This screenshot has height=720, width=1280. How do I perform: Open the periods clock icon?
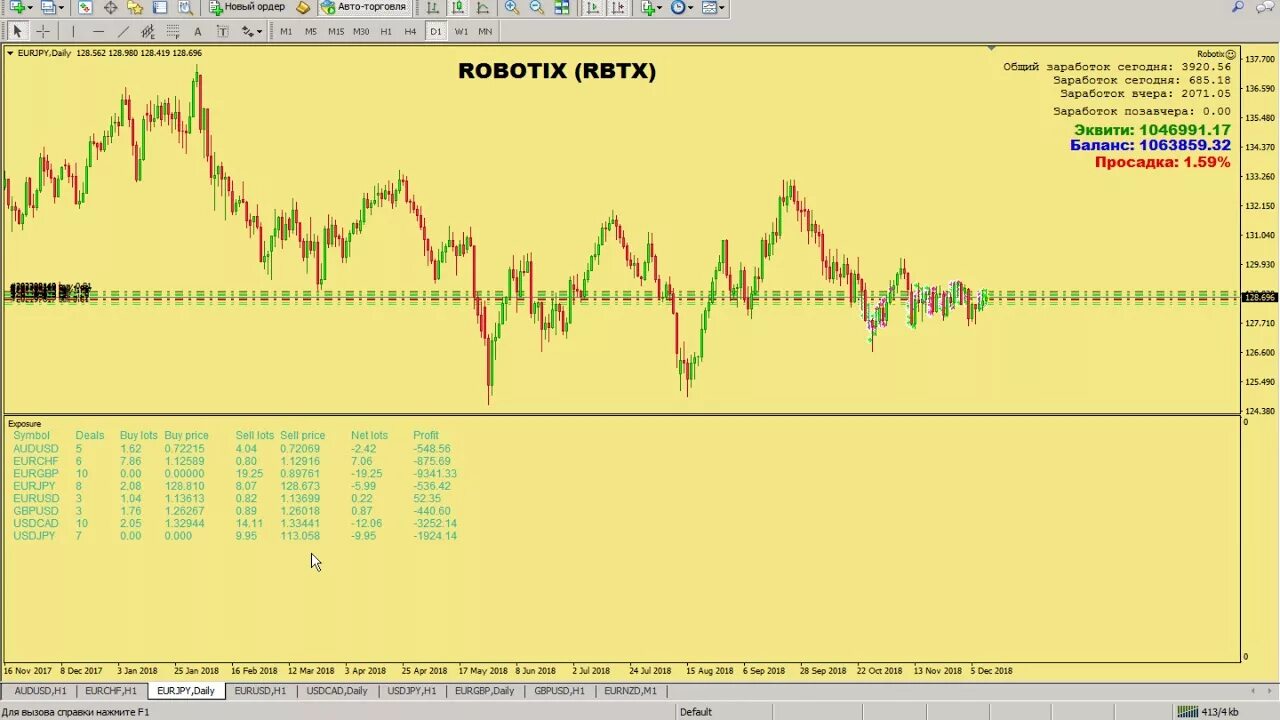point(679,7)
